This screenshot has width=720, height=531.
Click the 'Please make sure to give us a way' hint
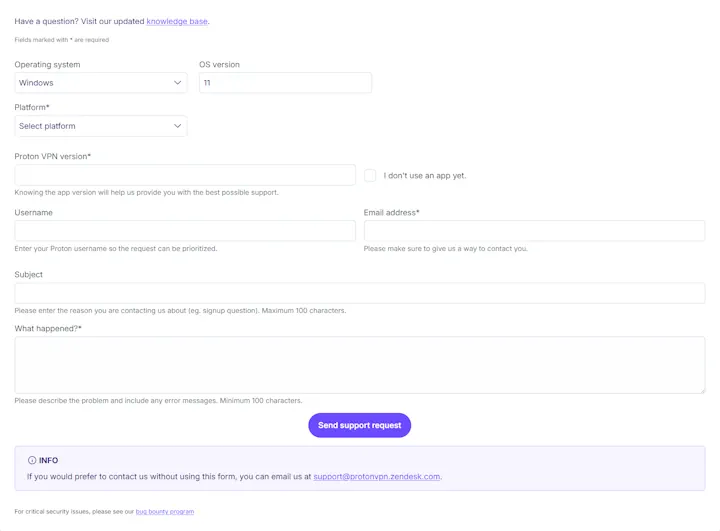[x=445, y=249]
